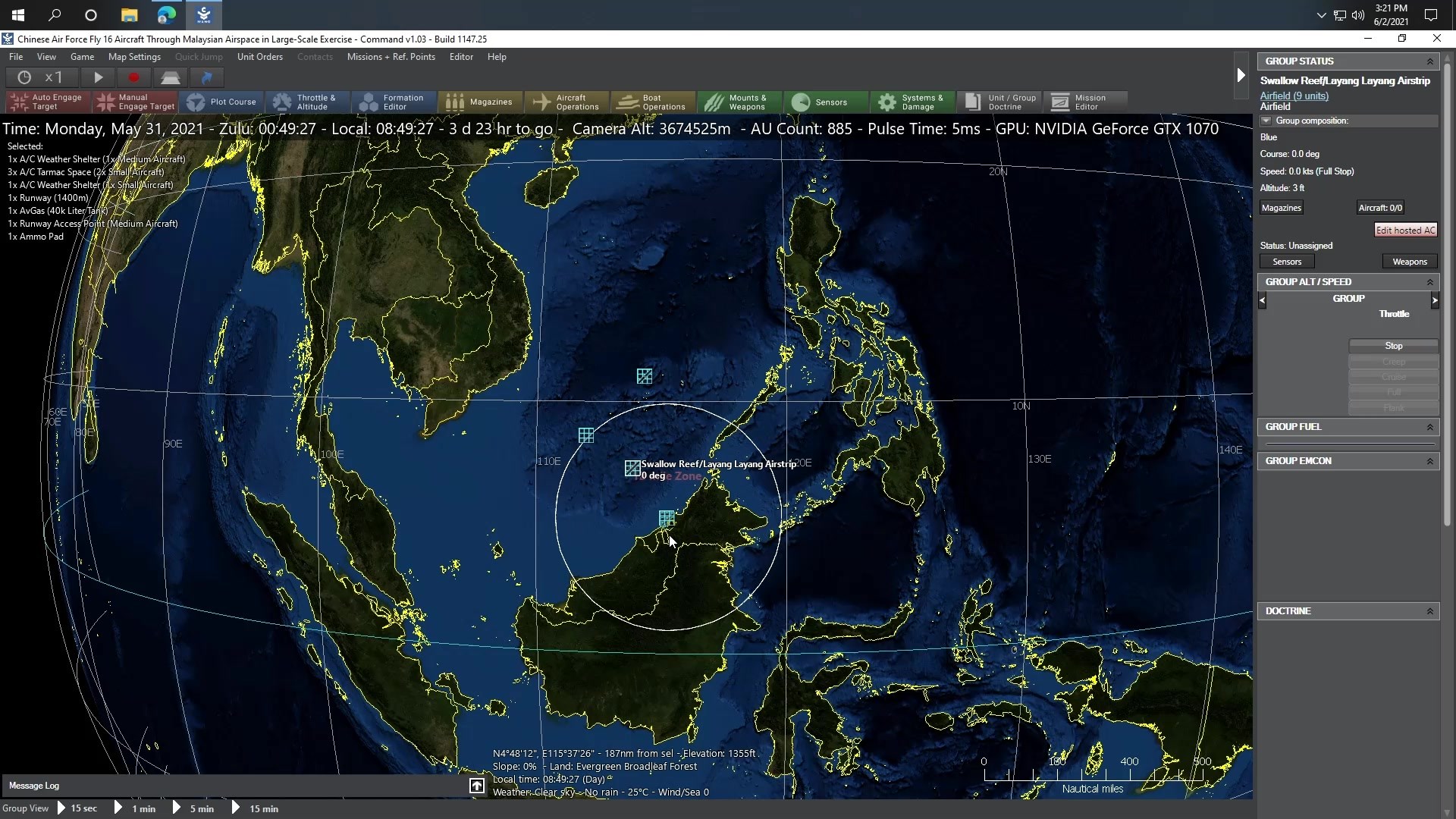Screen dimensions: 1456x819
Task: Advance the simulation by 15 sec
Action: [77, 808]
